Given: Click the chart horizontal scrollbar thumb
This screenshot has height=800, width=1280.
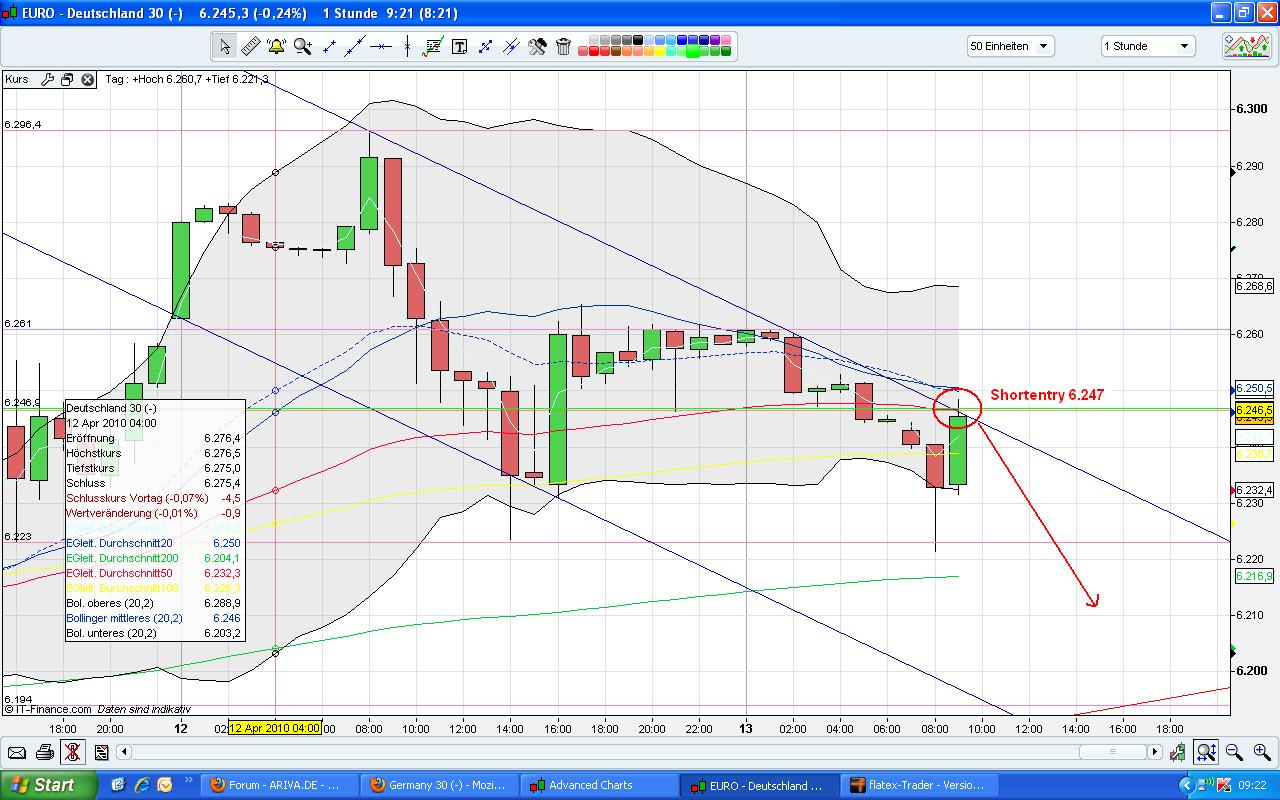Looking at the screenshot, I should coord(1112,752).
